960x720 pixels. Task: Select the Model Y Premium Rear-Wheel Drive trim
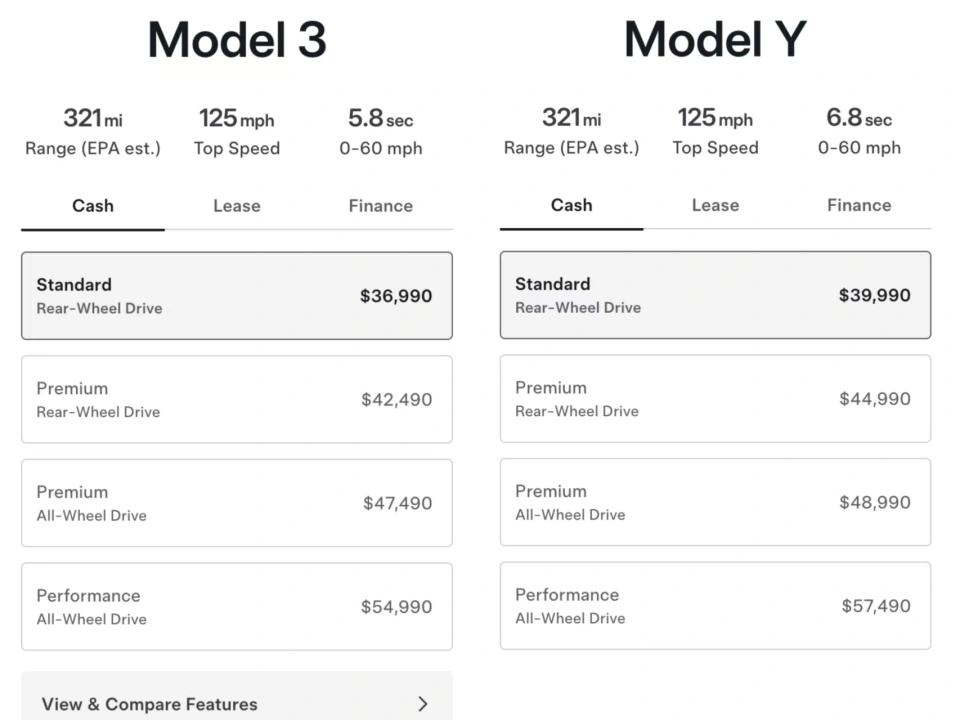click(x=715, y=398)
